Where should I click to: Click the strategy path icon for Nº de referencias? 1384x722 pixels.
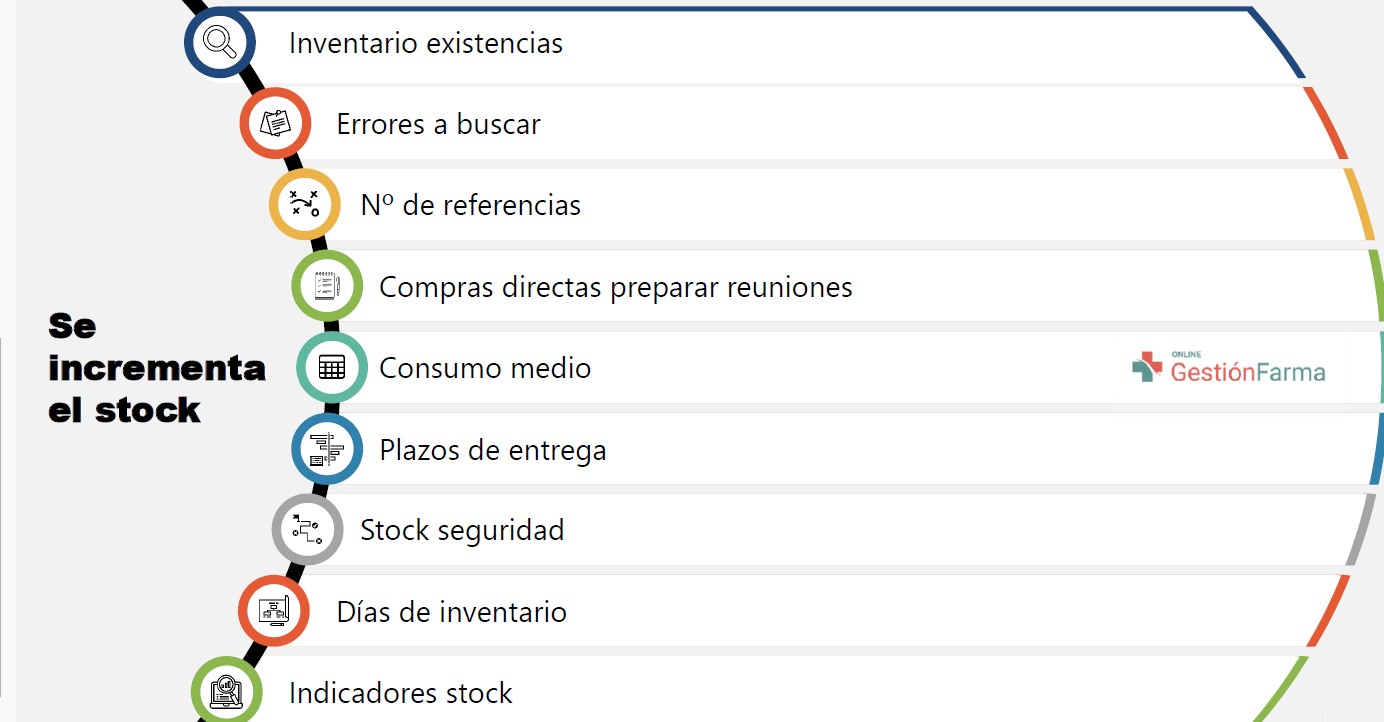[304, 204]
